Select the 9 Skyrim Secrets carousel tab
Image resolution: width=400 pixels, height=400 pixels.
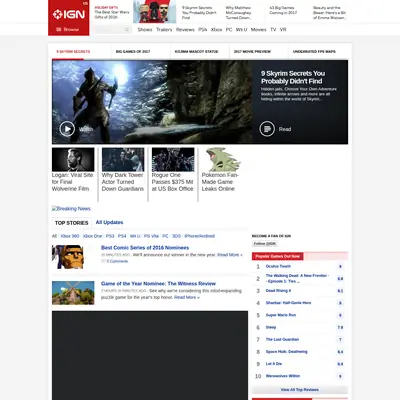(x=73, y=52)
